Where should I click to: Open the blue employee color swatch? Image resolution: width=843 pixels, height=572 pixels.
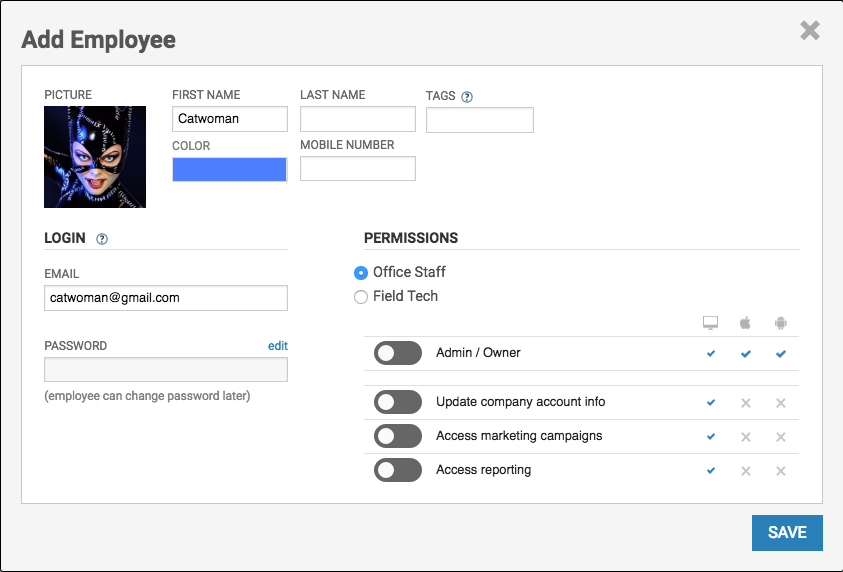pos(229,170)
